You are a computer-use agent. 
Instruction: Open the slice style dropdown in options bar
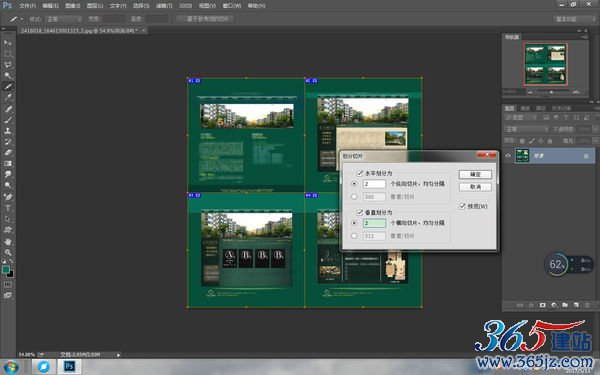pyautogui.click(x=64, y=19)
